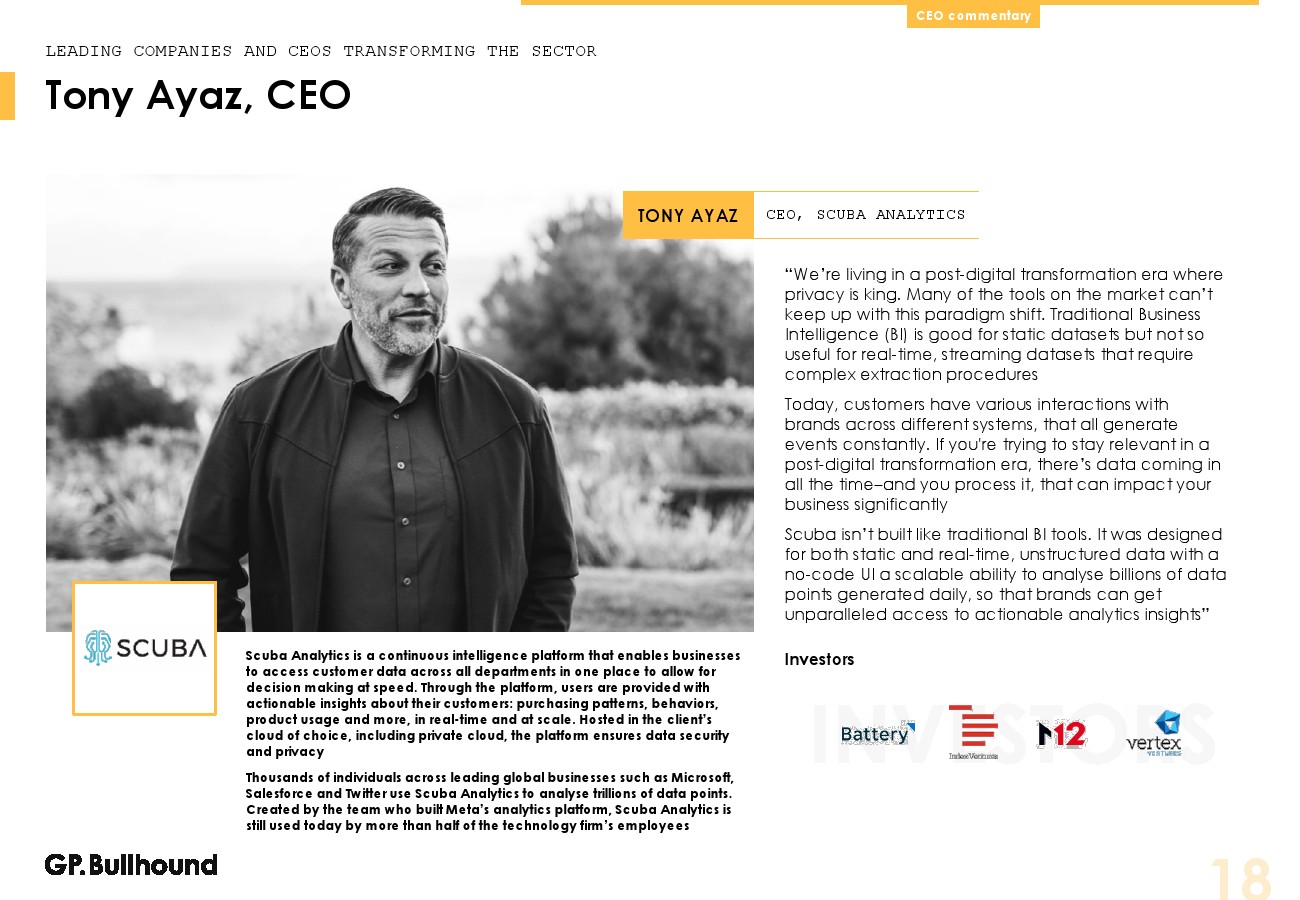
Task: Click the 'Leading companies and CEOs' subtitle
Action: pyautogui.click(x=321, y=51)
